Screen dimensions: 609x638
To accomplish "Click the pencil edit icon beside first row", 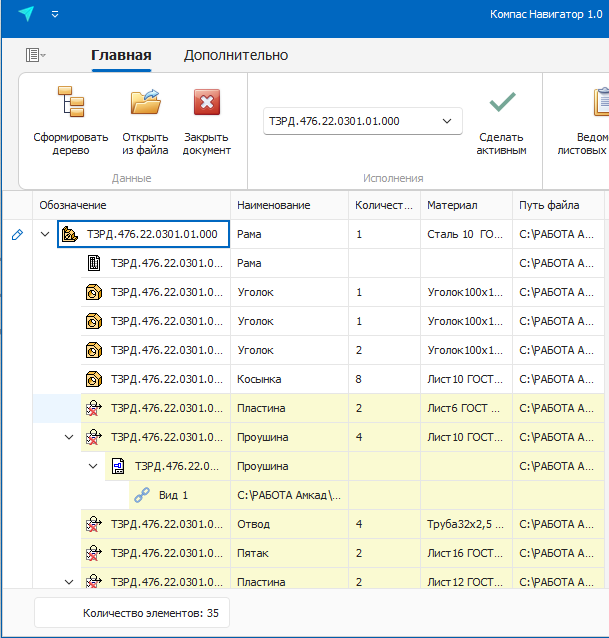I will (x=17, y=235).
